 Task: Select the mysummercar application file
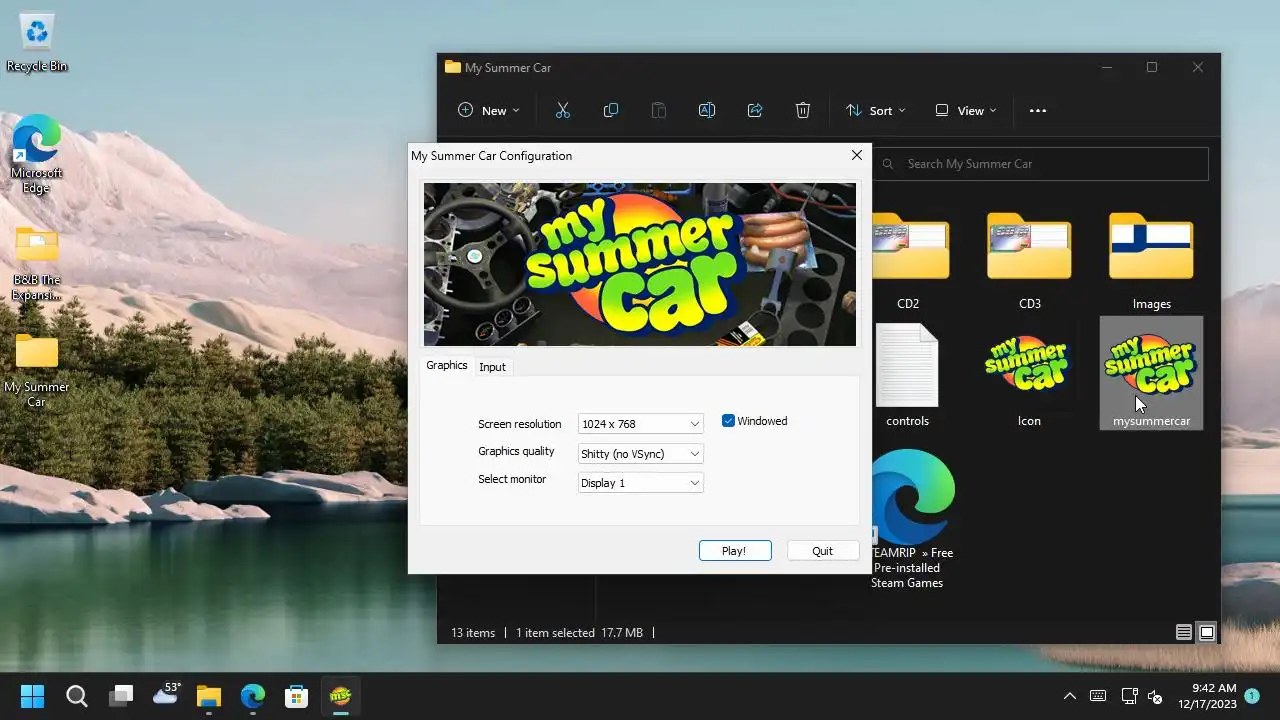[1151, 373]
